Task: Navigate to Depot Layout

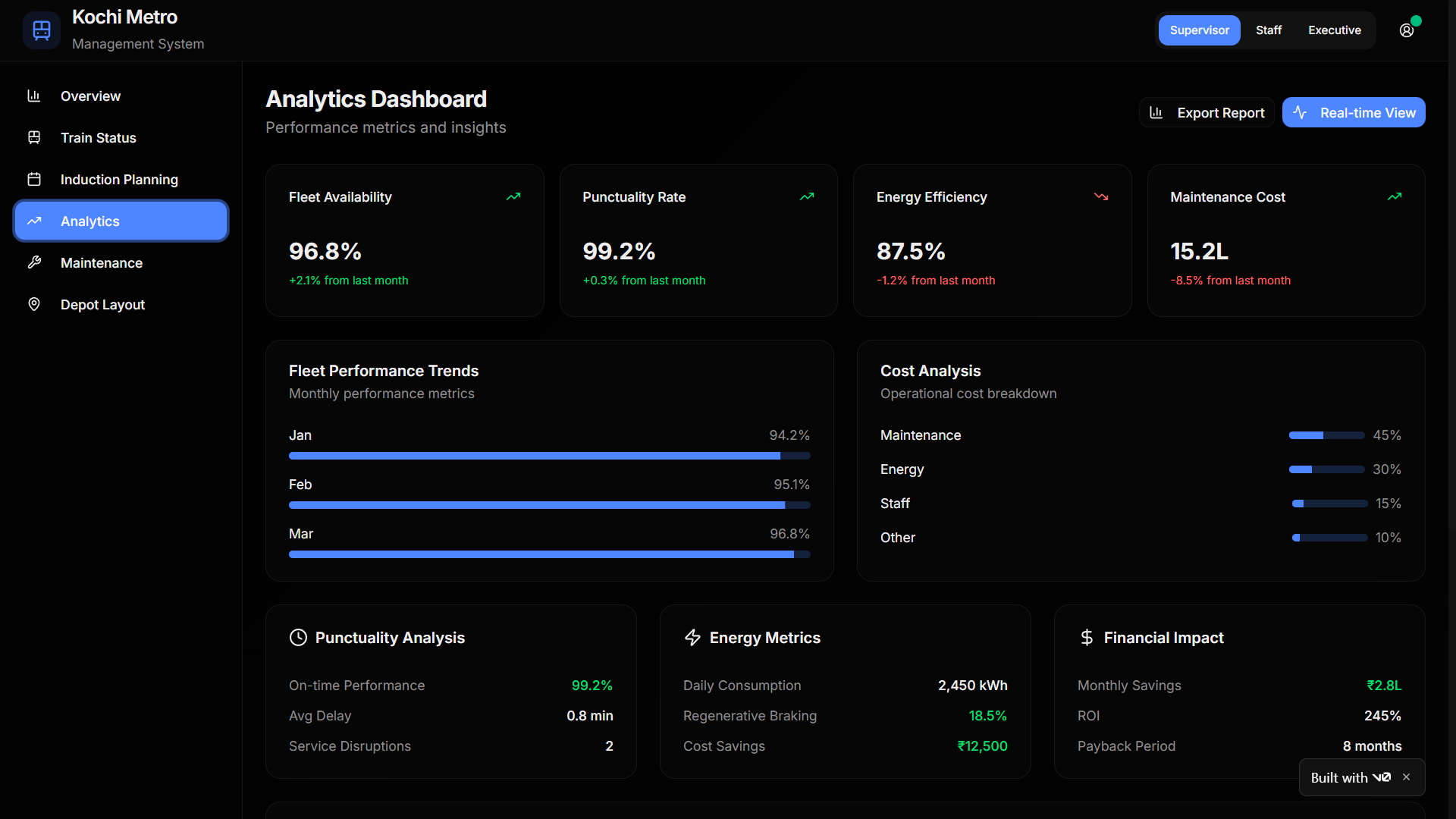Action: point(102,305)
